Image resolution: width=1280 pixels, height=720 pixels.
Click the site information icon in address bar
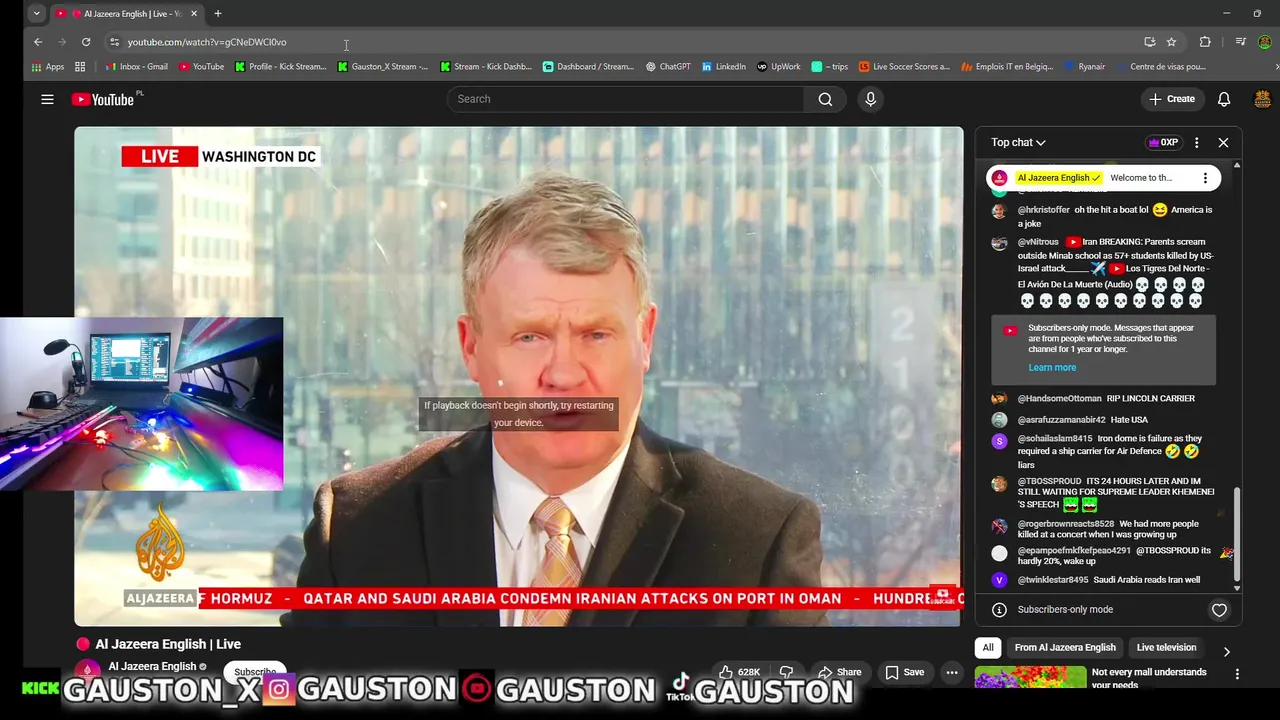(114, 42)
